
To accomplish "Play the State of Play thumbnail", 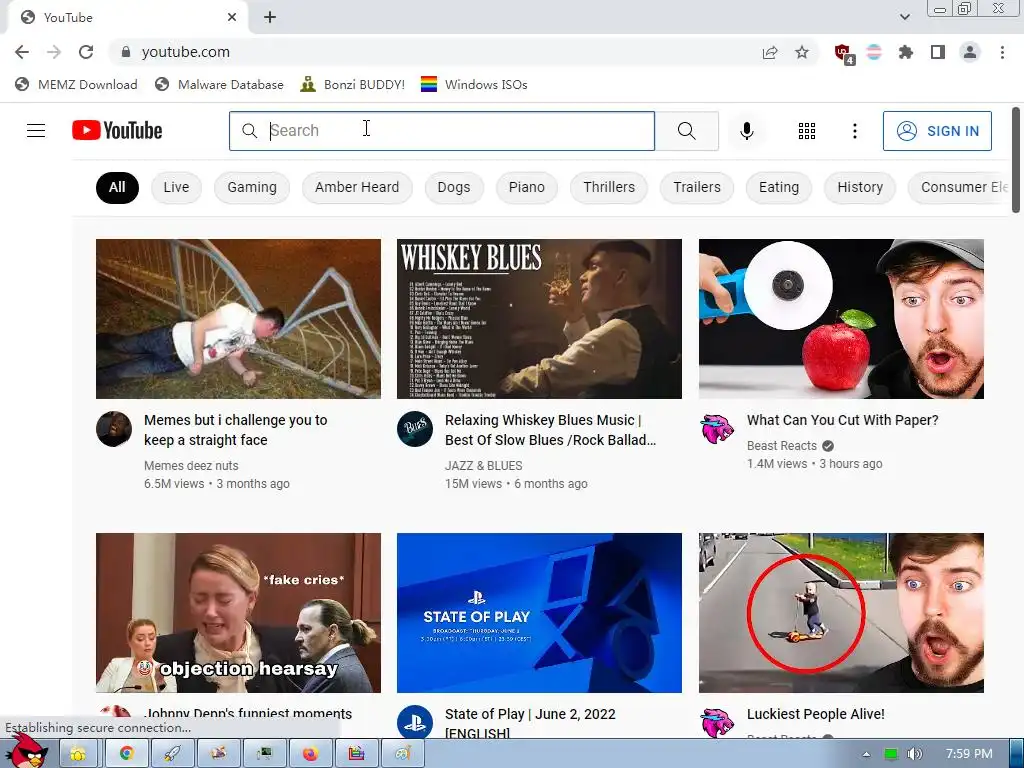I will (539, 613).
